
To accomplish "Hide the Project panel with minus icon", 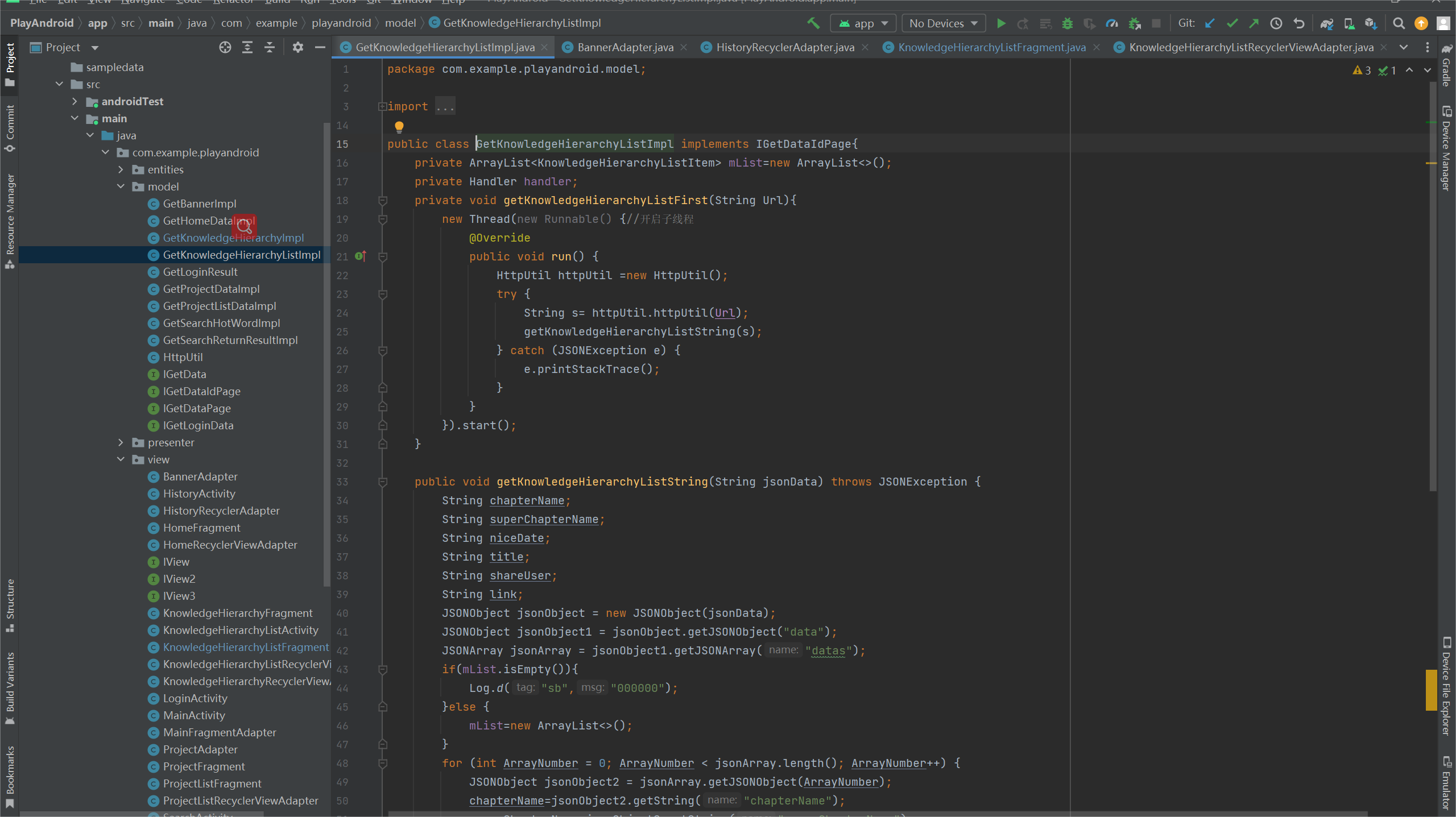I will (x=320, y=47).
